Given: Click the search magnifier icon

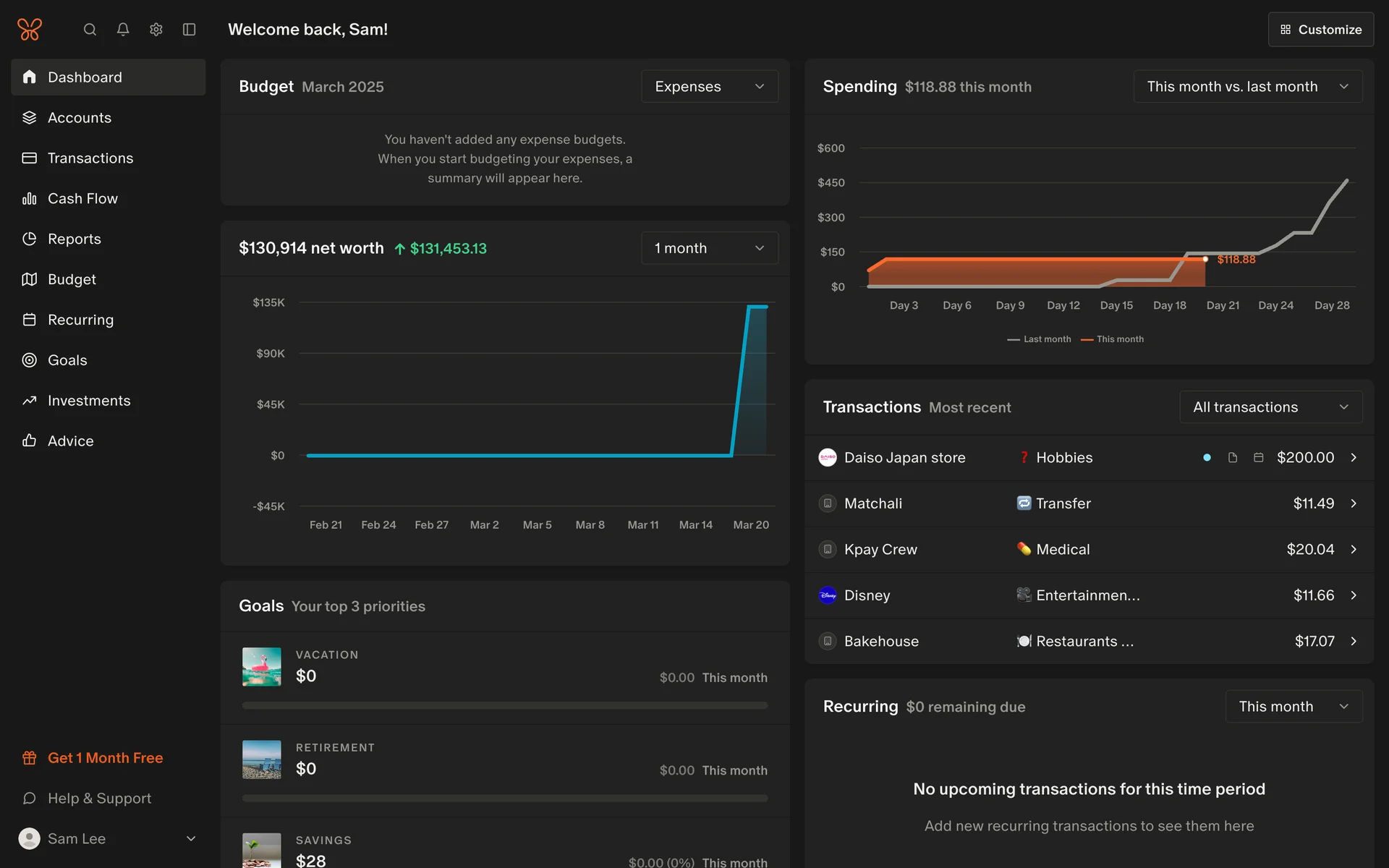Looking at the screenshot, I should click(90, 30).
